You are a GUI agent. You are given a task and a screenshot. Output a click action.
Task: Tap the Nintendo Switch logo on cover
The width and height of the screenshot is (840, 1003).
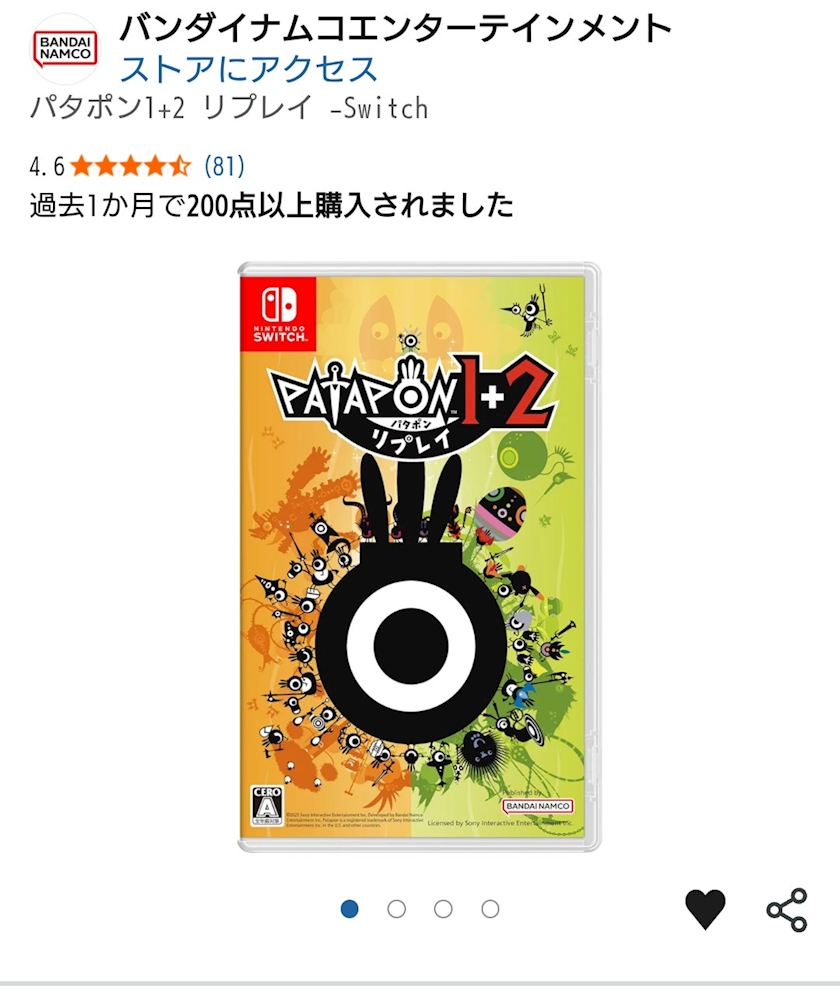pyautogui.click(x=279, y=313)
